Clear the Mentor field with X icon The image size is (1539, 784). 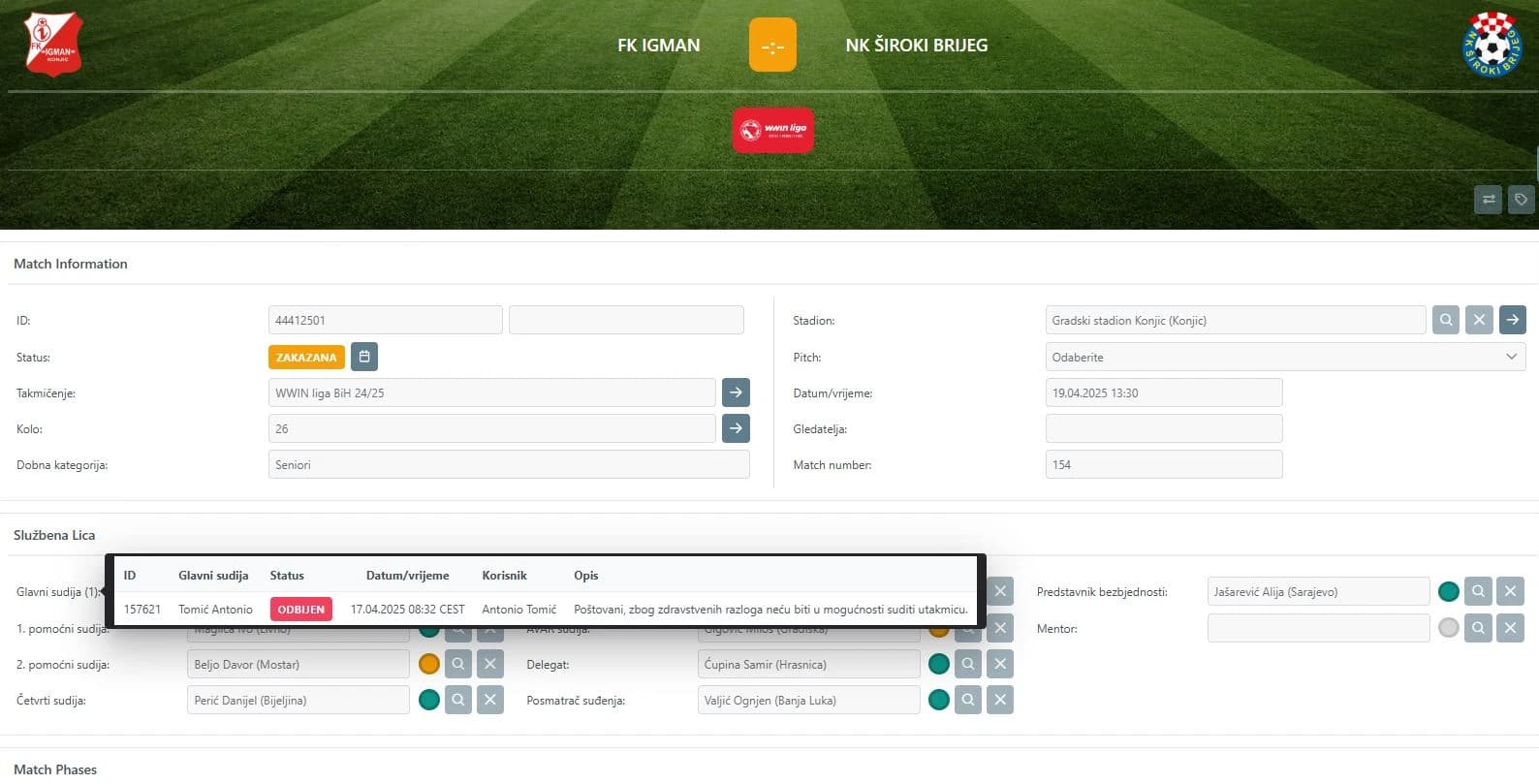(1510, 628)
